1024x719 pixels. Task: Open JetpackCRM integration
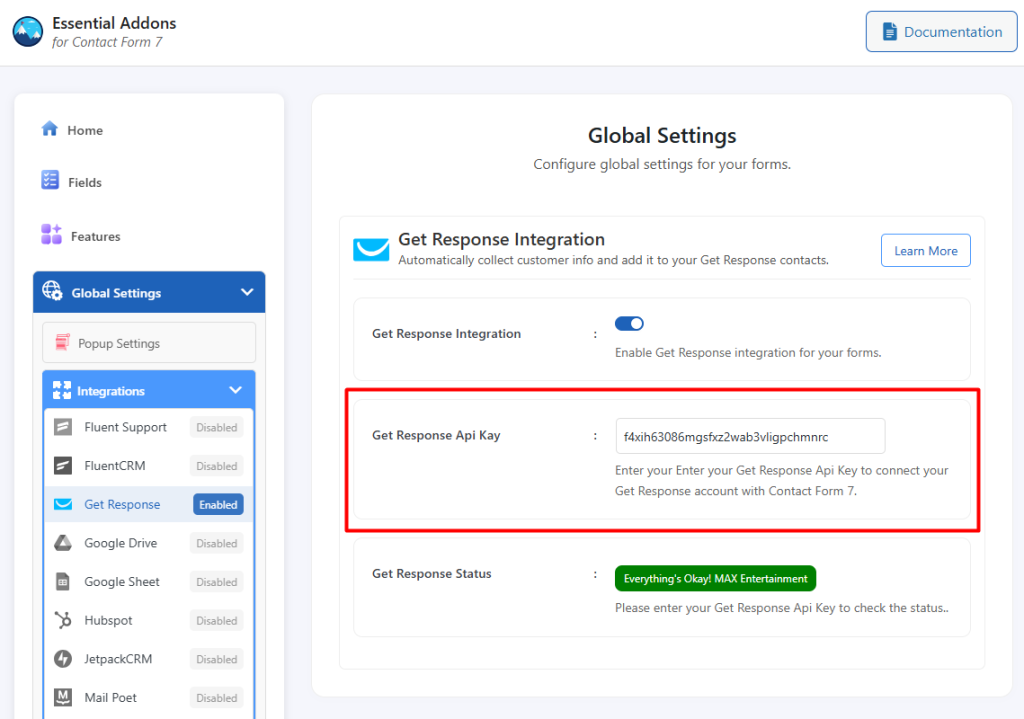tap(118, 659)
